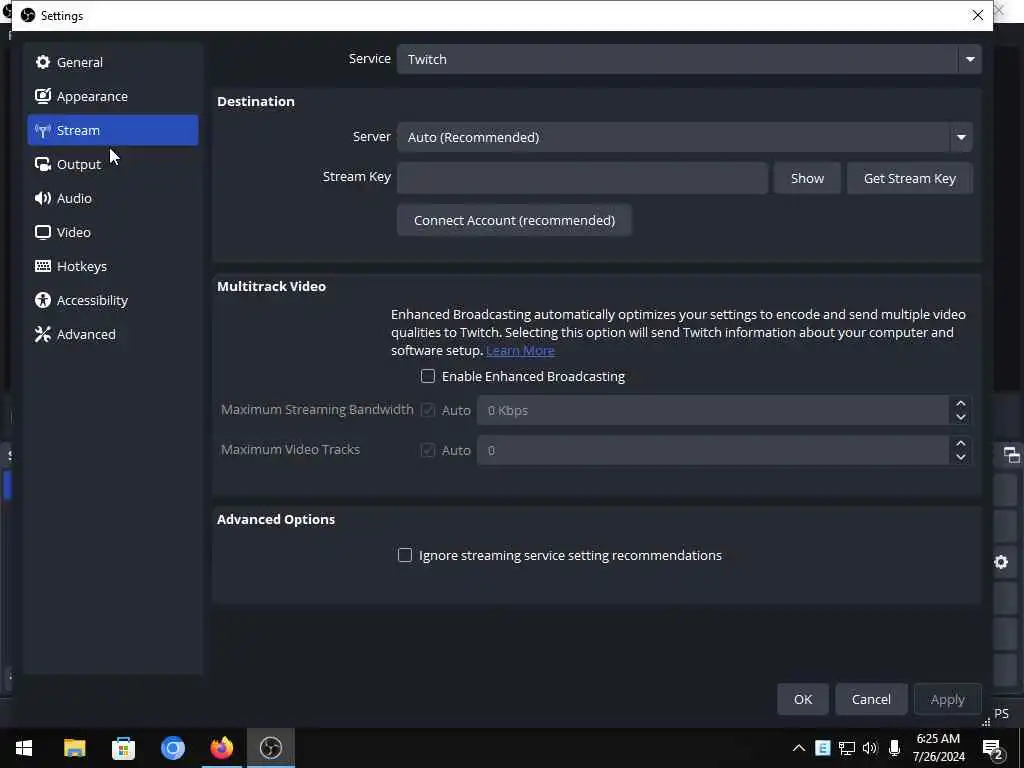Open network status tray icon
1024x768 pixels.
(847, 748)
